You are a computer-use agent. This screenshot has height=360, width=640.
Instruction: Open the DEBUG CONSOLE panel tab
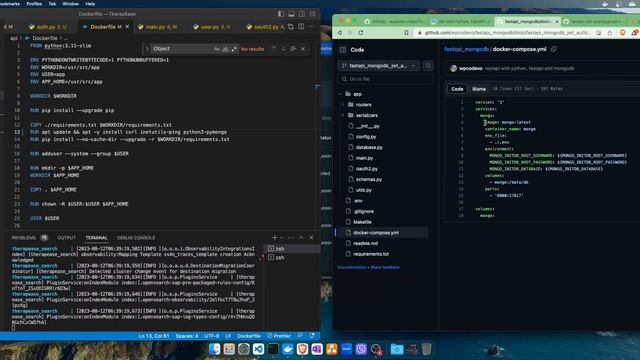coord(136,238)
